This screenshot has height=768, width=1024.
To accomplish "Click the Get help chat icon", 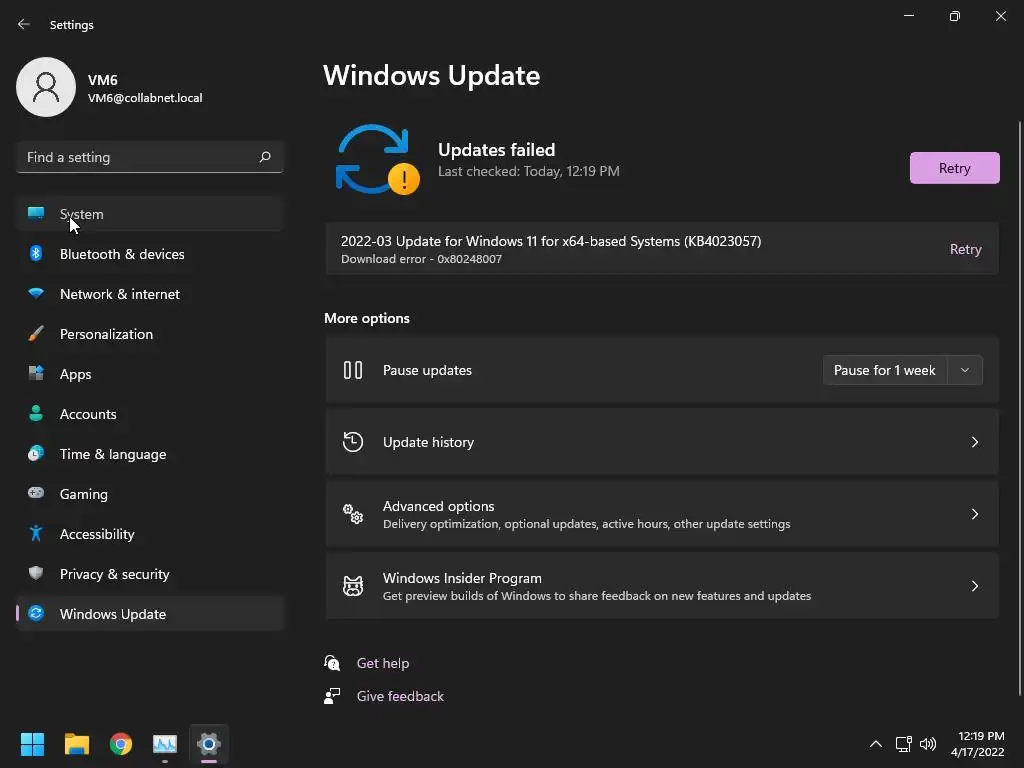I will coord(332,663).
